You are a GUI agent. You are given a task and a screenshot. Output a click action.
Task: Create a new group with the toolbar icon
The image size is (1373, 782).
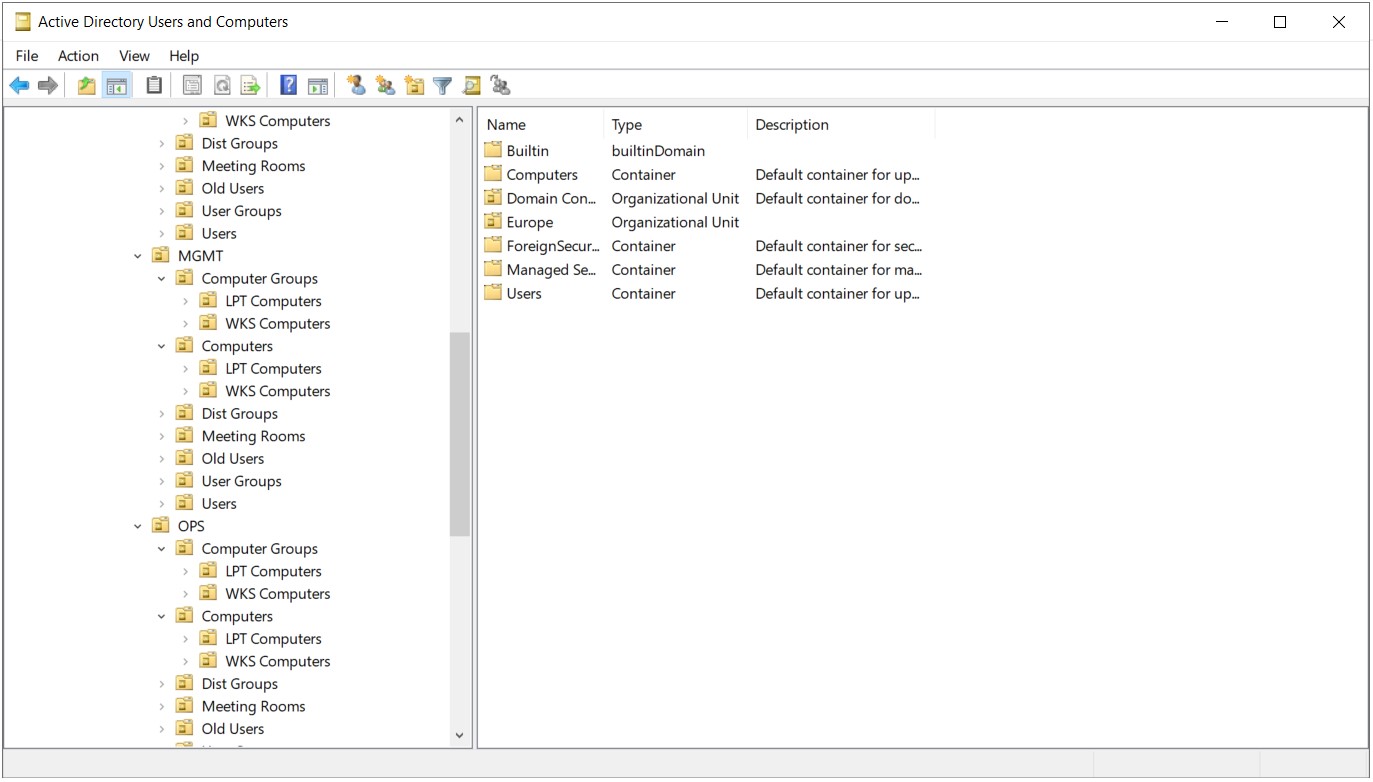click(385, 86)
